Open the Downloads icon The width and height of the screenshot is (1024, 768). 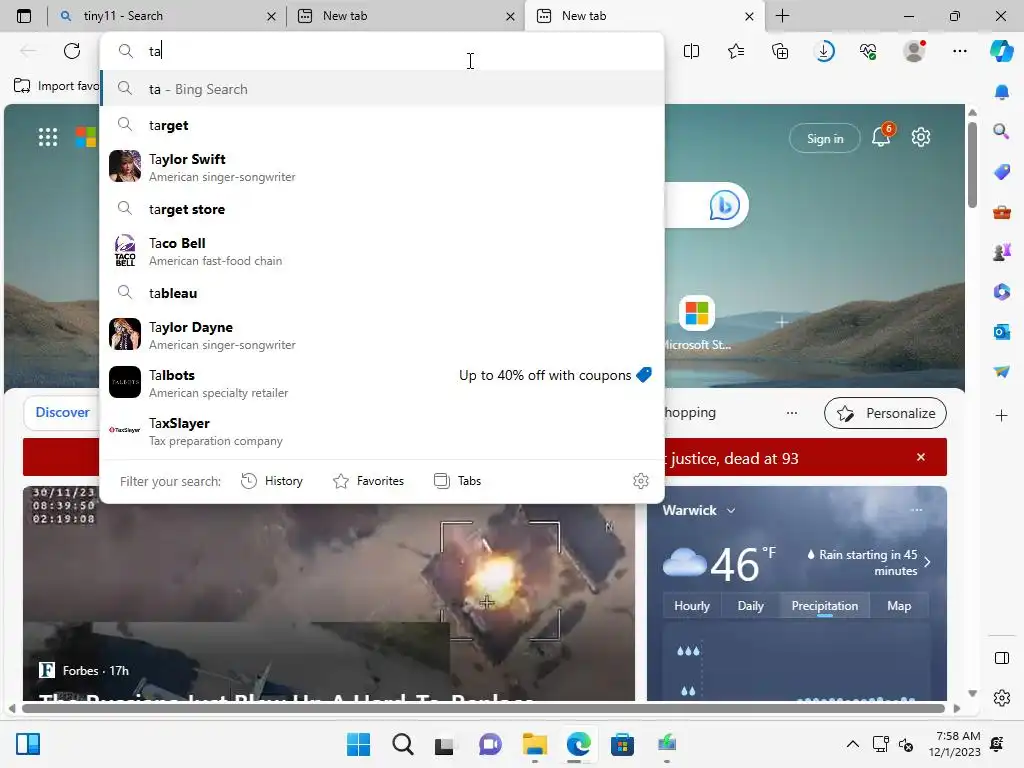(x=825, y=51)
